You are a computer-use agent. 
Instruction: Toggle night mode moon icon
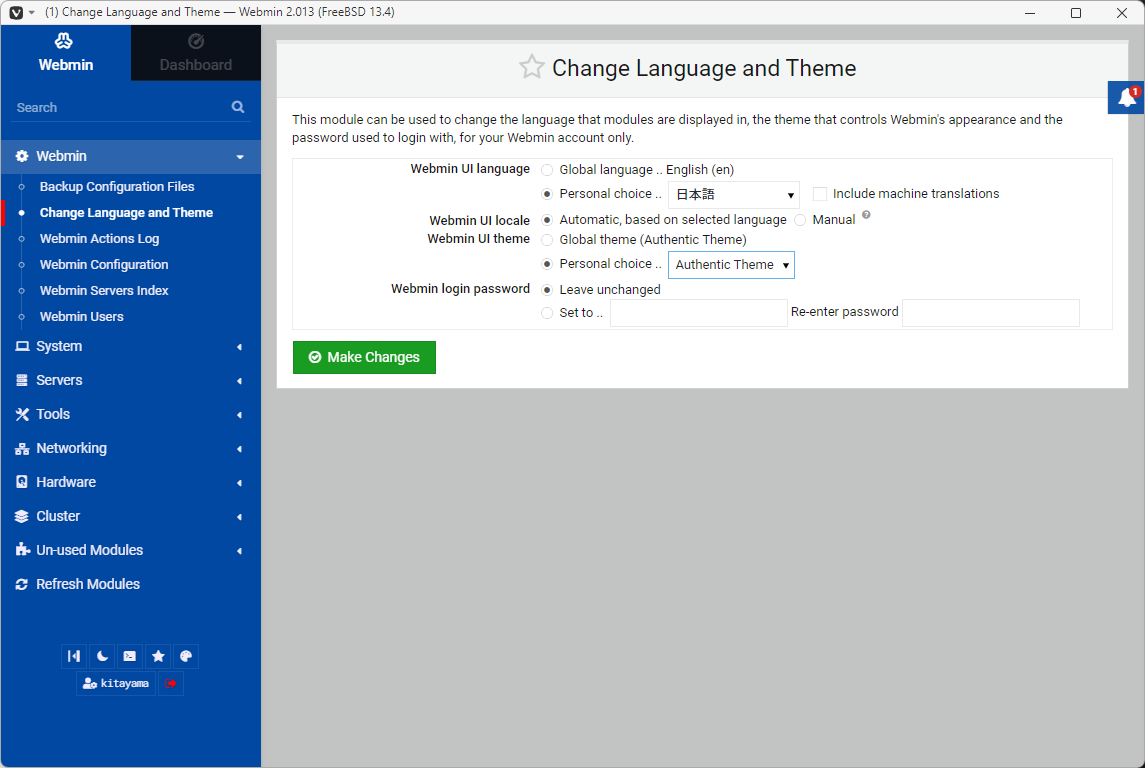102,656
